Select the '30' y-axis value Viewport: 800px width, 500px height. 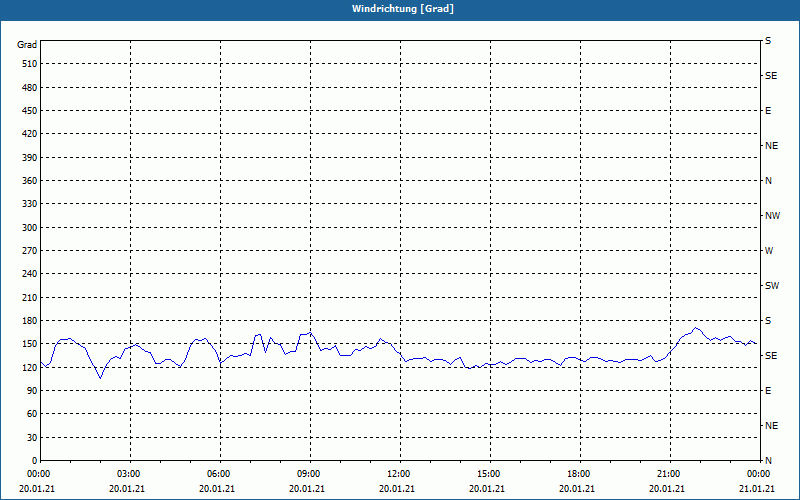point(32,438)
